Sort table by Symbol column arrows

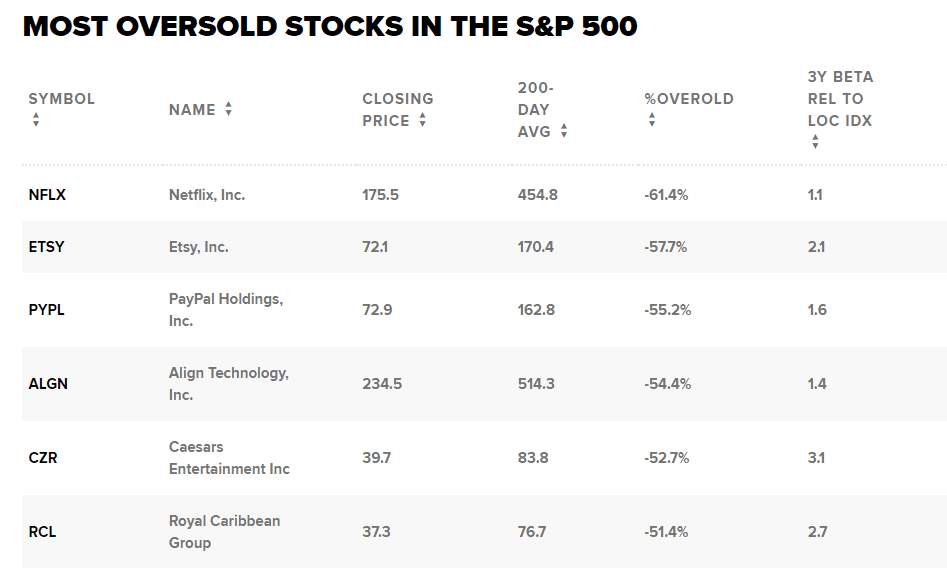click(x=36, y=120)
